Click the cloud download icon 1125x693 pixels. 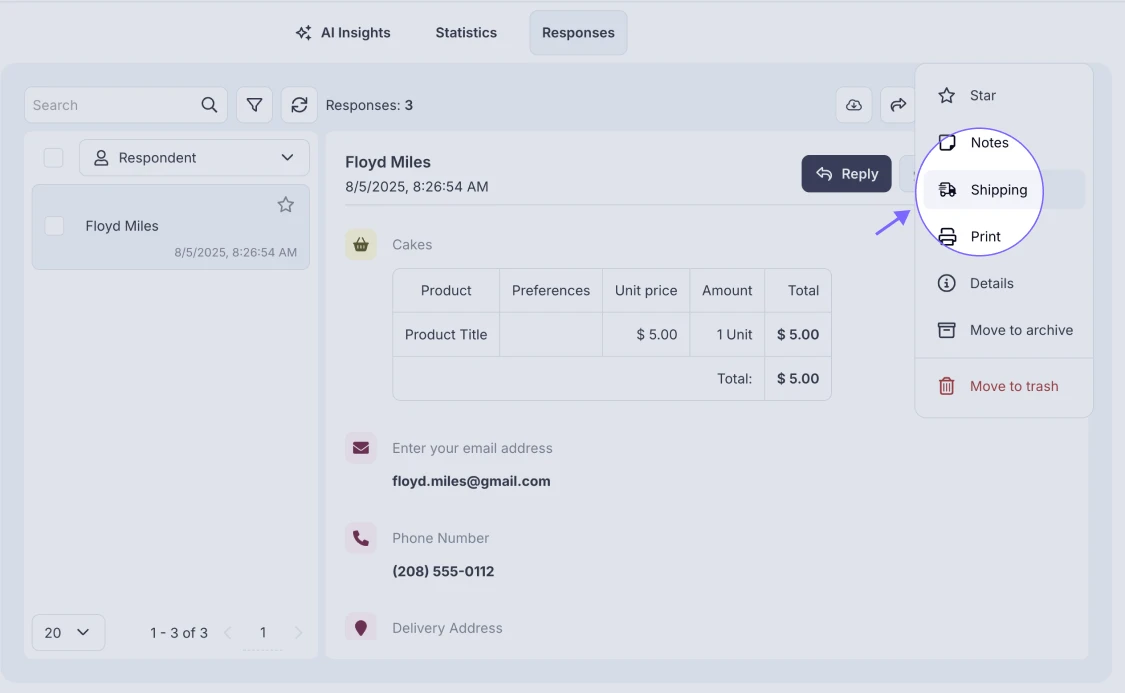point(853,104)
